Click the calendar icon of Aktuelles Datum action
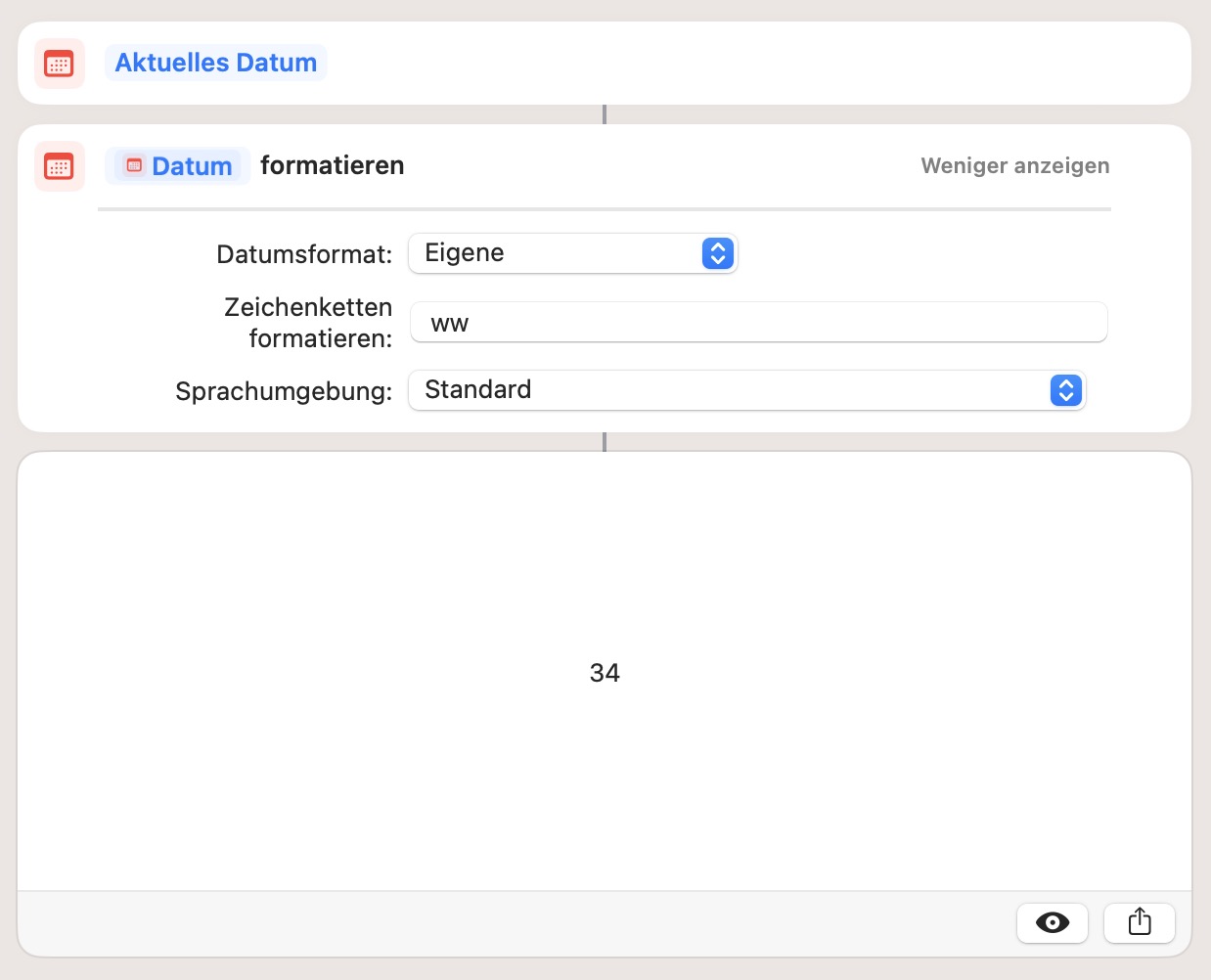 pyautogui.click(x=59, y=64)
